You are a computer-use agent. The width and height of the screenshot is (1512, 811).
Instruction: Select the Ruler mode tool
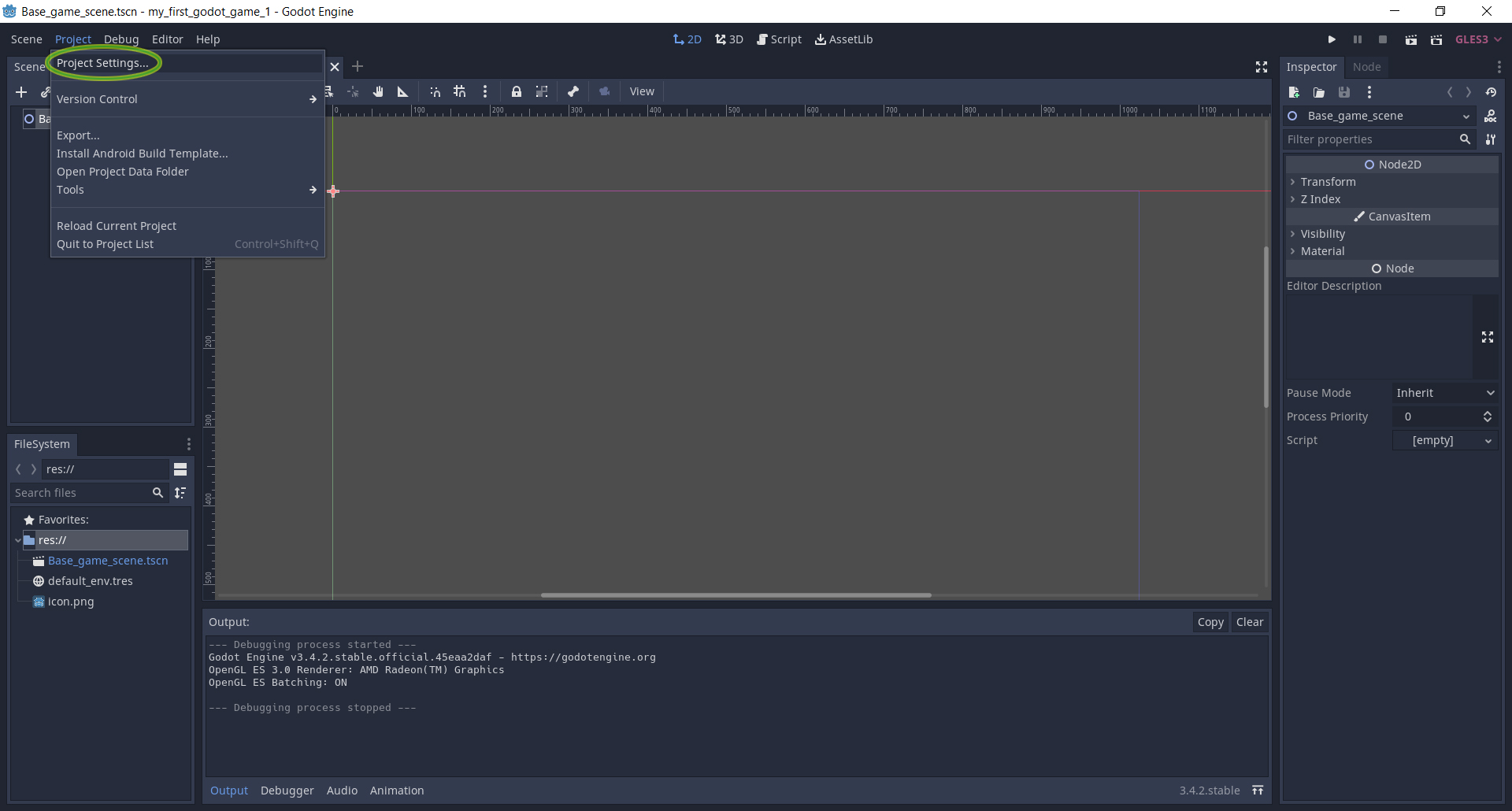tap(402, 91)
